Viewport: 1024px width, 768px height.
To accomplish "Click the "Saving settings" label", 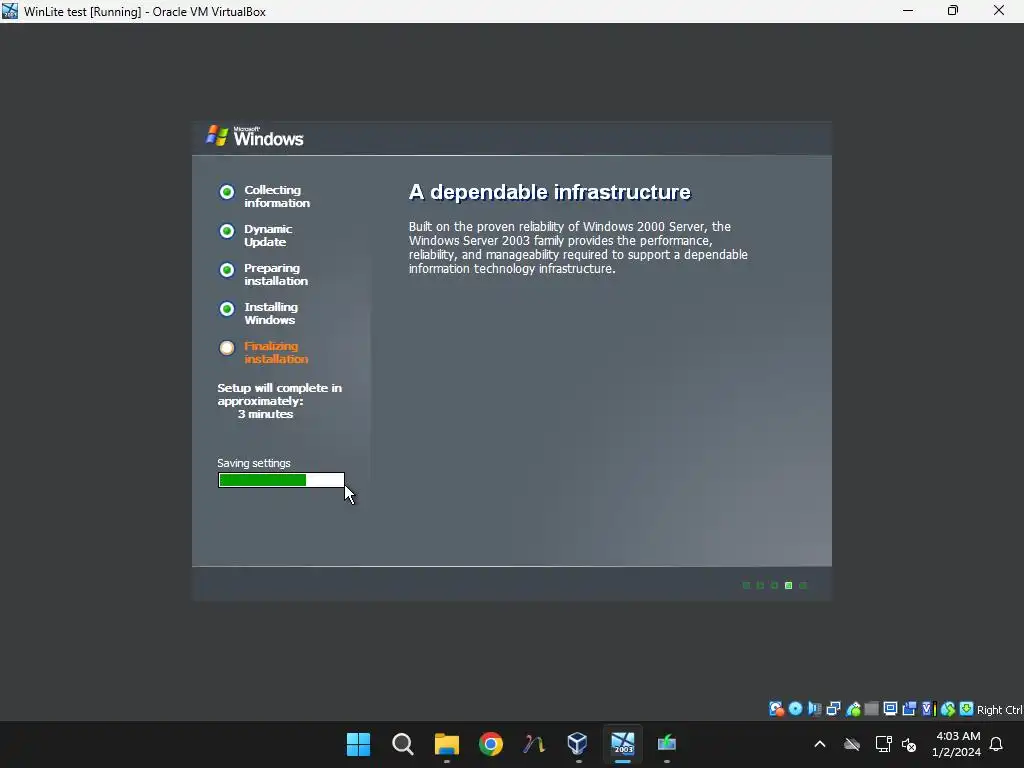I will coord(253,463).
